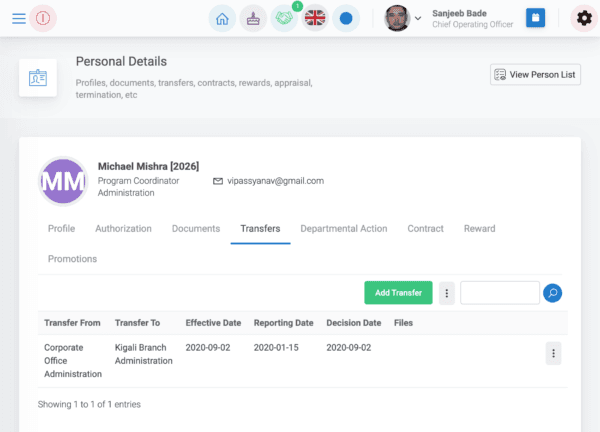Sort by Decision Date column header
The image size is (600, 432).
tap(354, 323)
